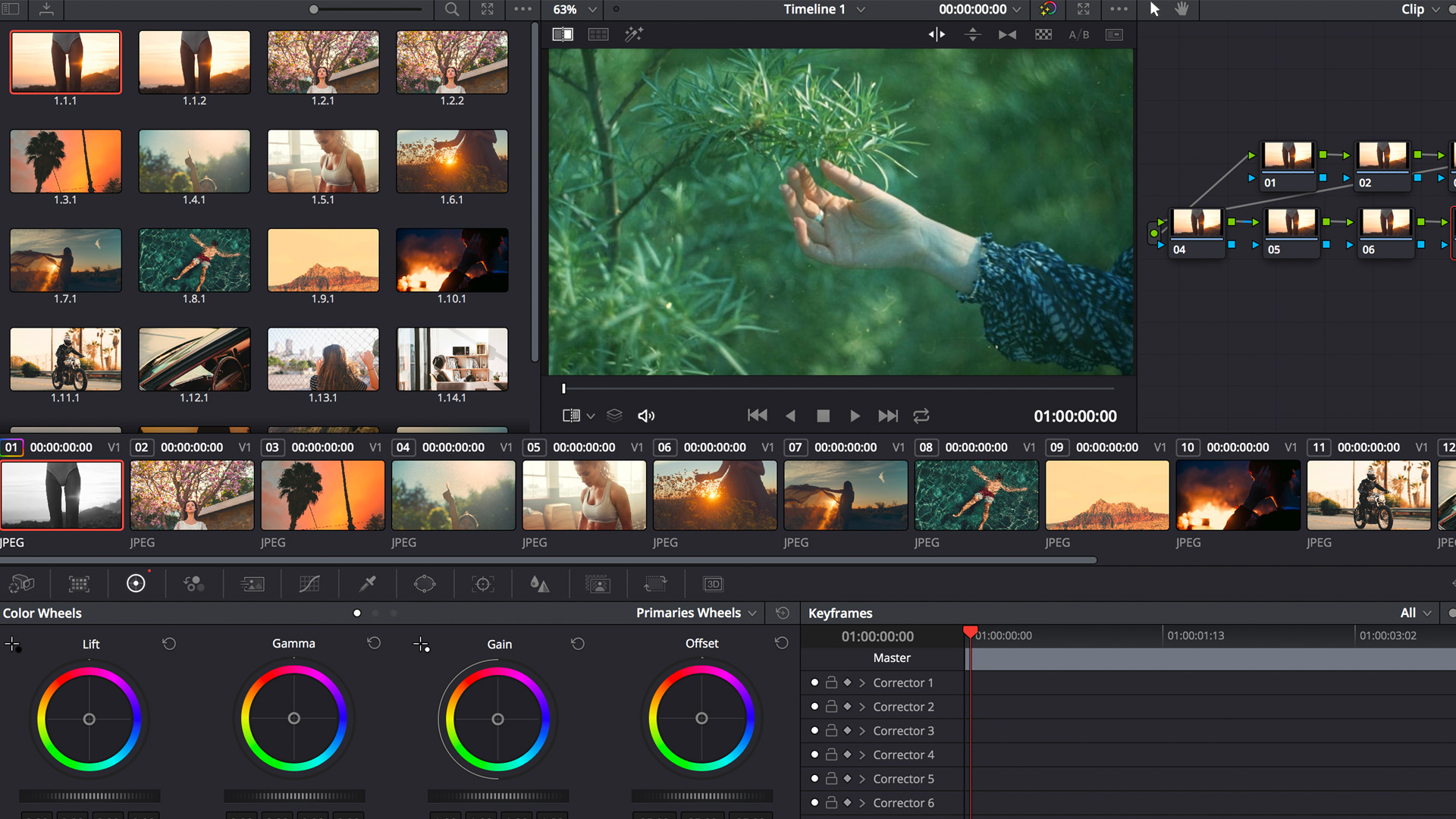Open the Color Match palette
The width and height of the screenshot is (1456, 819).
pyautogui.click(x=78, y=584)
